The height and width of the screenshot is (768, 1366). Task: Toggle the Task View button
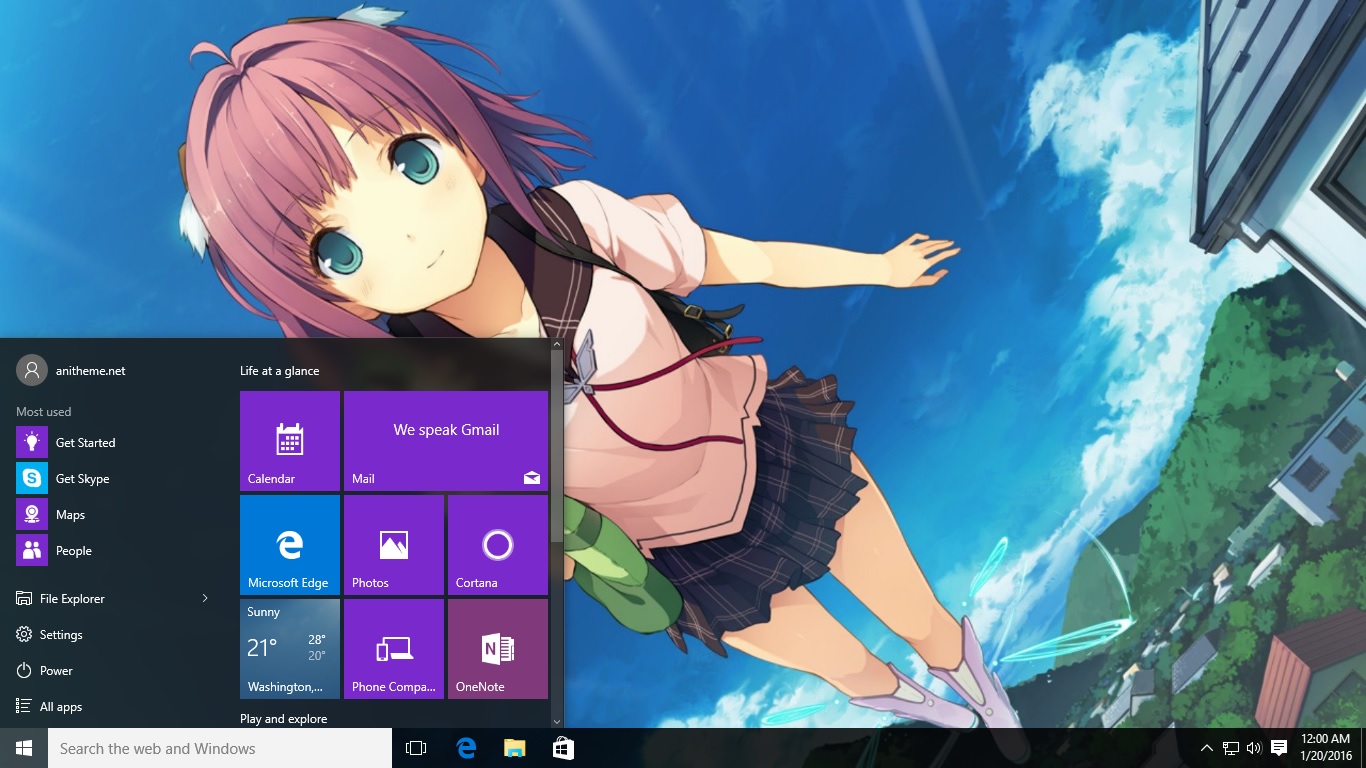tap(416, 748)
